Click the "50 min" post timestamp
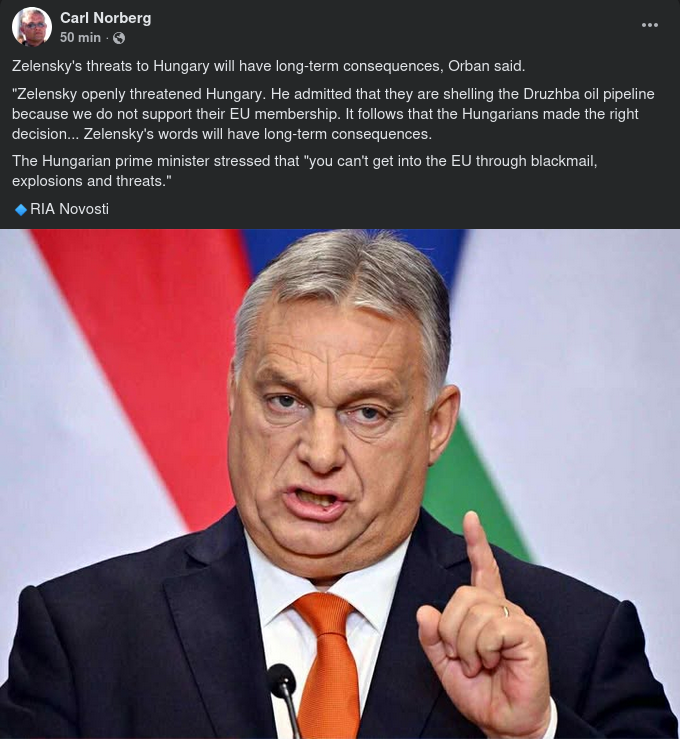Screen dimensions: 680x739 coord(80,38)
